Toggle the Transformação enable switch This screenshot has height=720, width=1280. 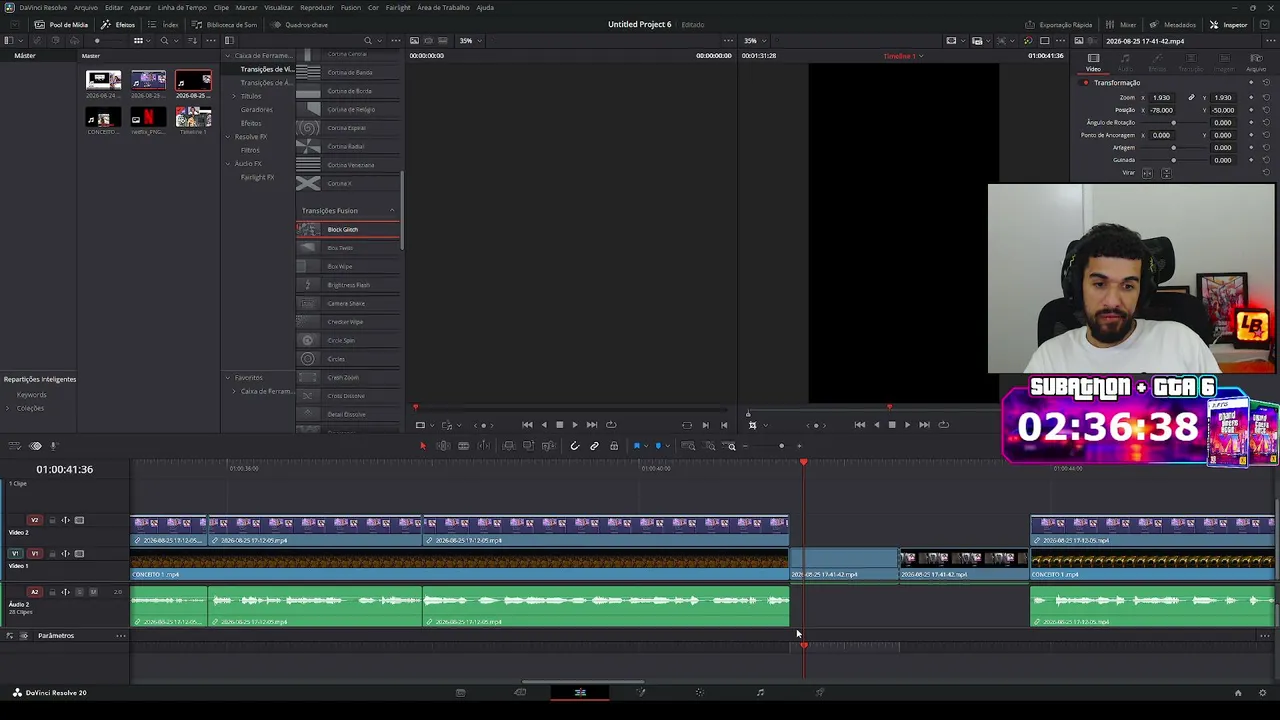tap(1085, 82)
